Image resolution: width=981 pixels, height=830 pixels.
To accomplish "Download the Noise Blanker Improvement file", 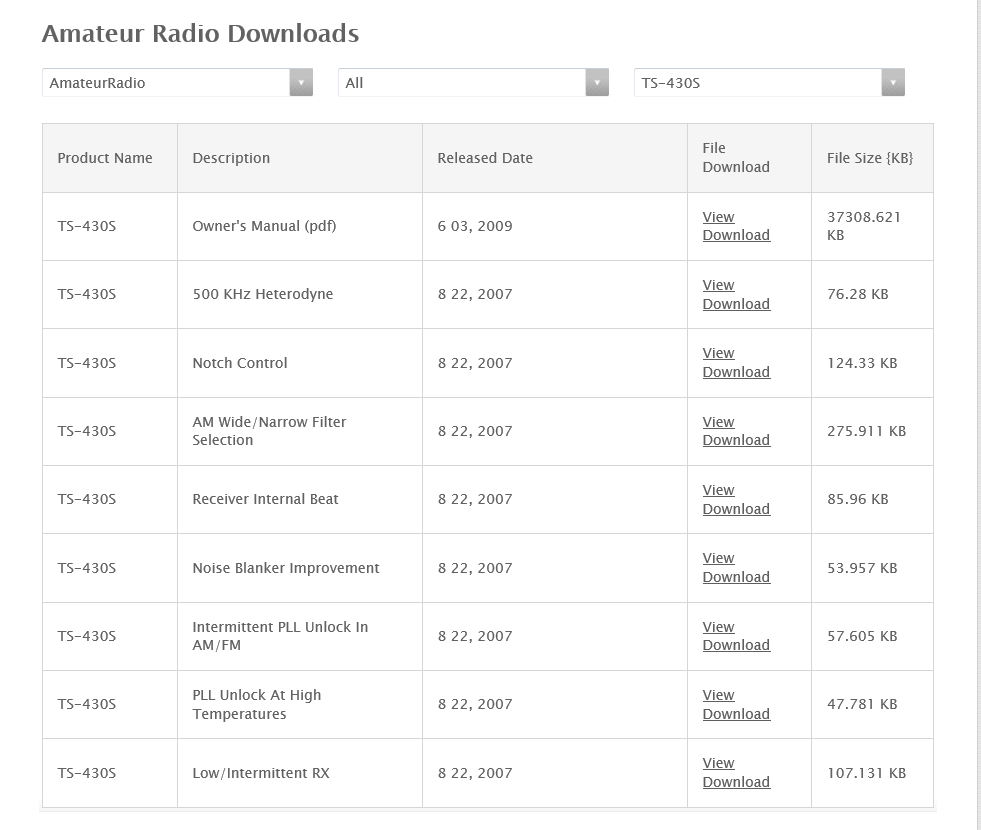I will coord(736,577).
